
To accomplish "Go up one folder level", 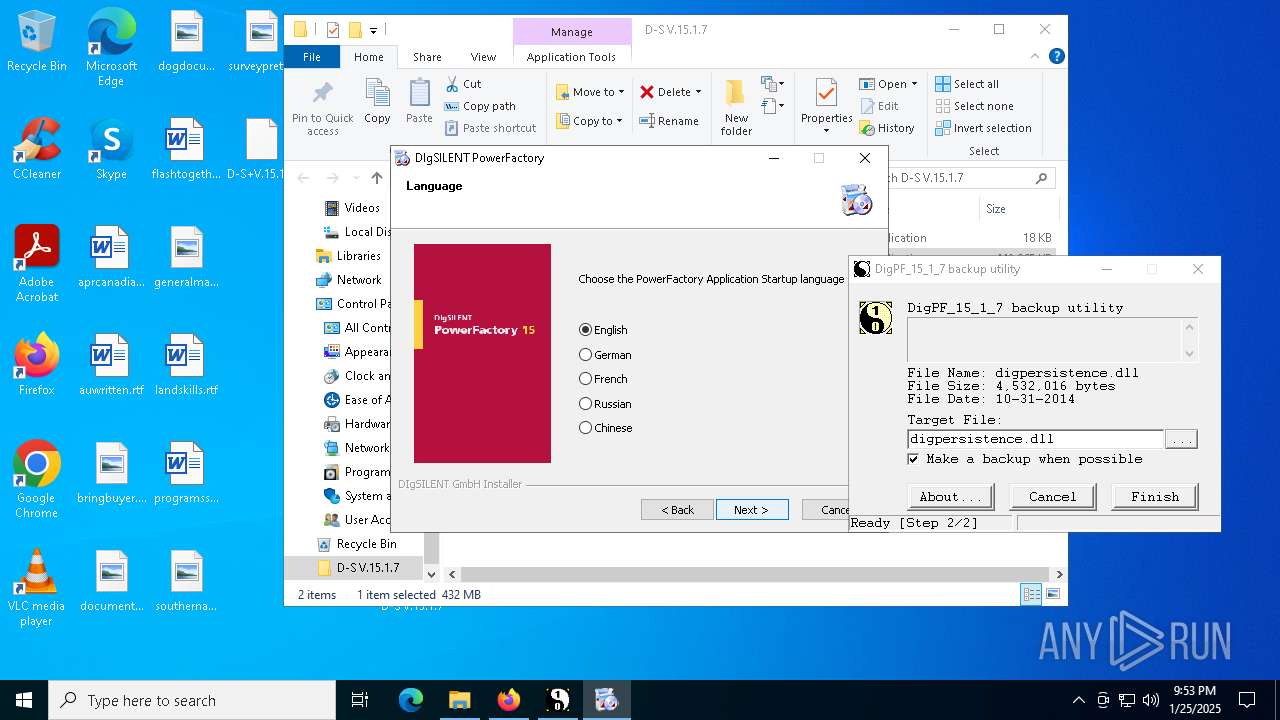I will (376, 178).
